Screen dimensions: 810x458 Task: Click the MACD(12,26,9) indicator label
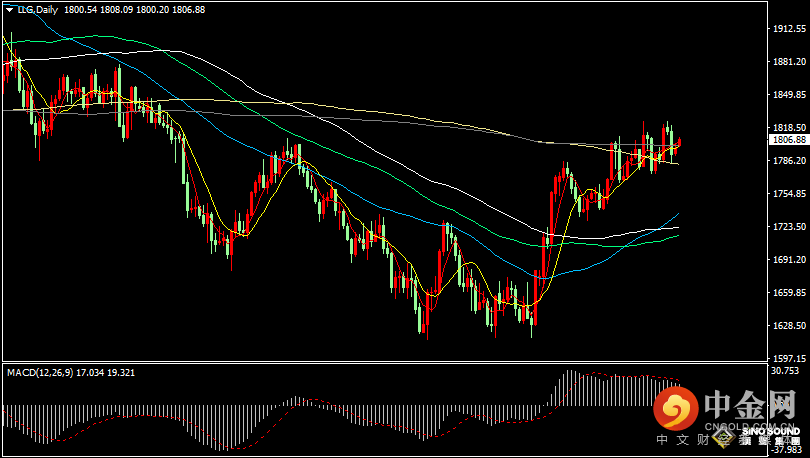point(40,372)
